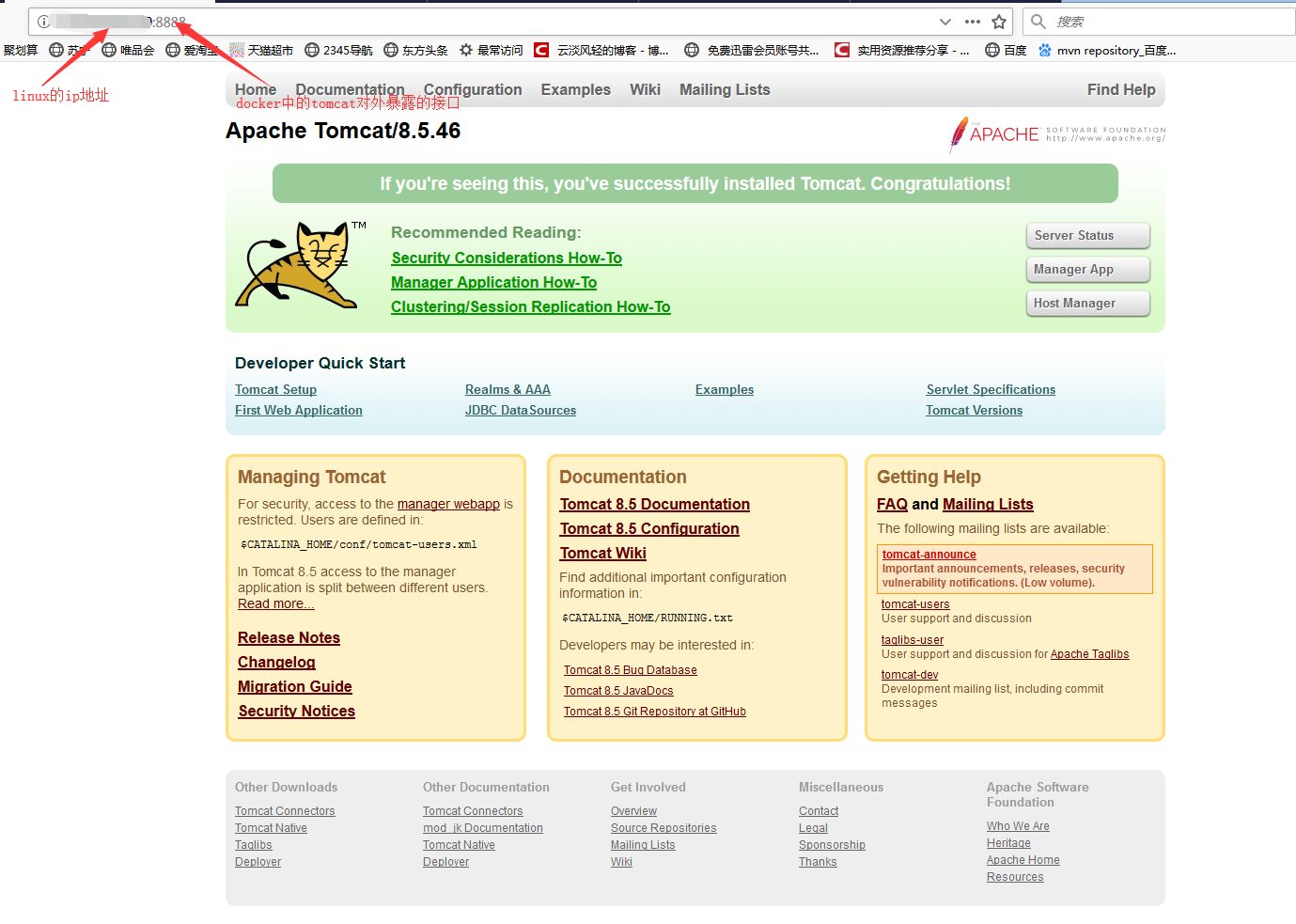Screen dimensions: 1296x924
Task: Open the Manager App button
Action: pos(1088,270)
